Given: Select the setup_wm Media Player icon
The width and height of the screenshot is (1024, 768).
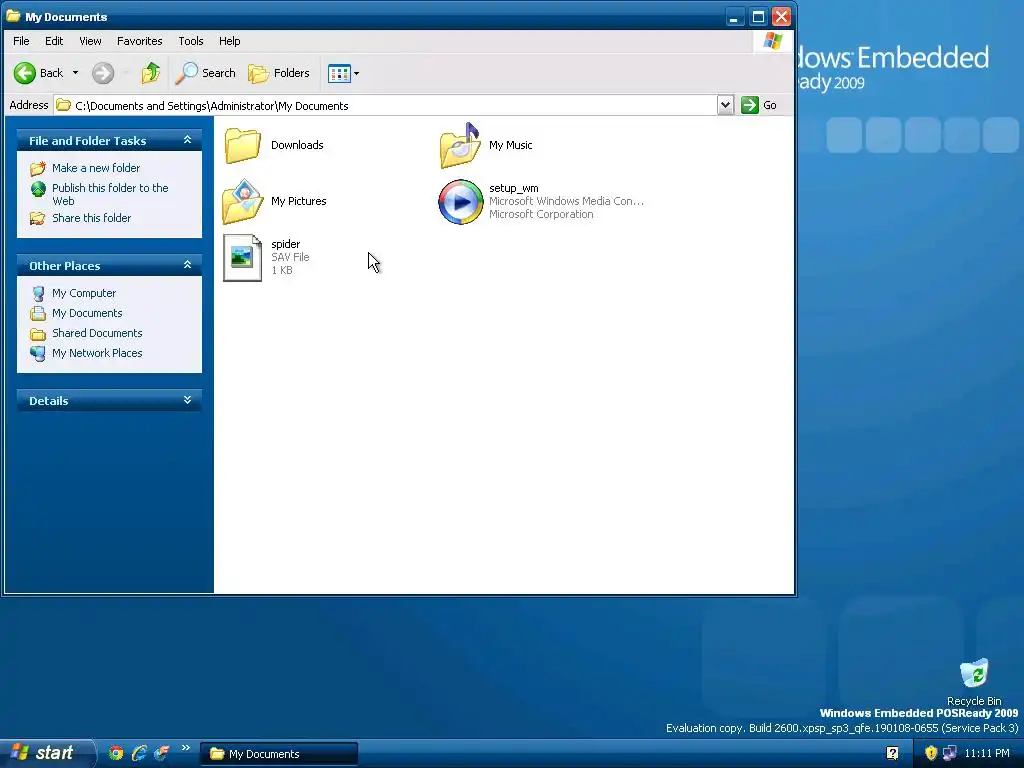Looking at the screenshot, I should point(460,202).
